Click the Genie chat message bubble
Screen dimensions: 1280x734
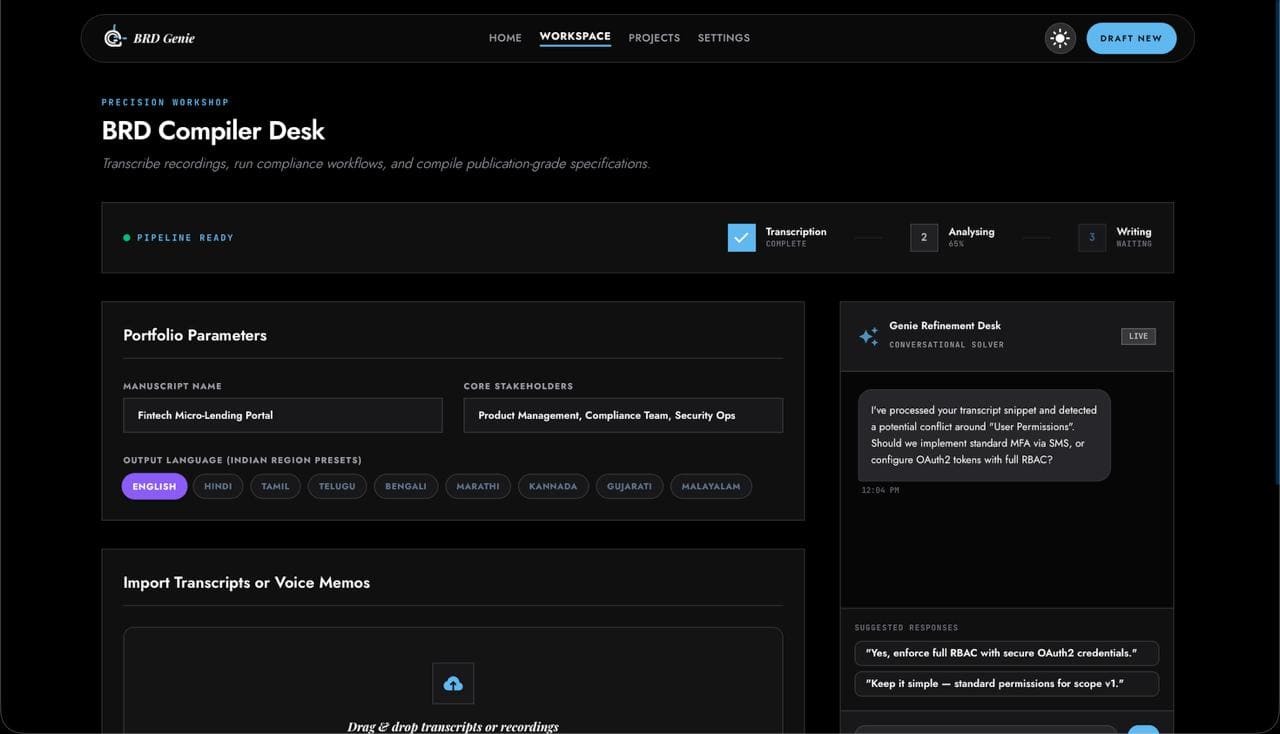tap(984, 435)
